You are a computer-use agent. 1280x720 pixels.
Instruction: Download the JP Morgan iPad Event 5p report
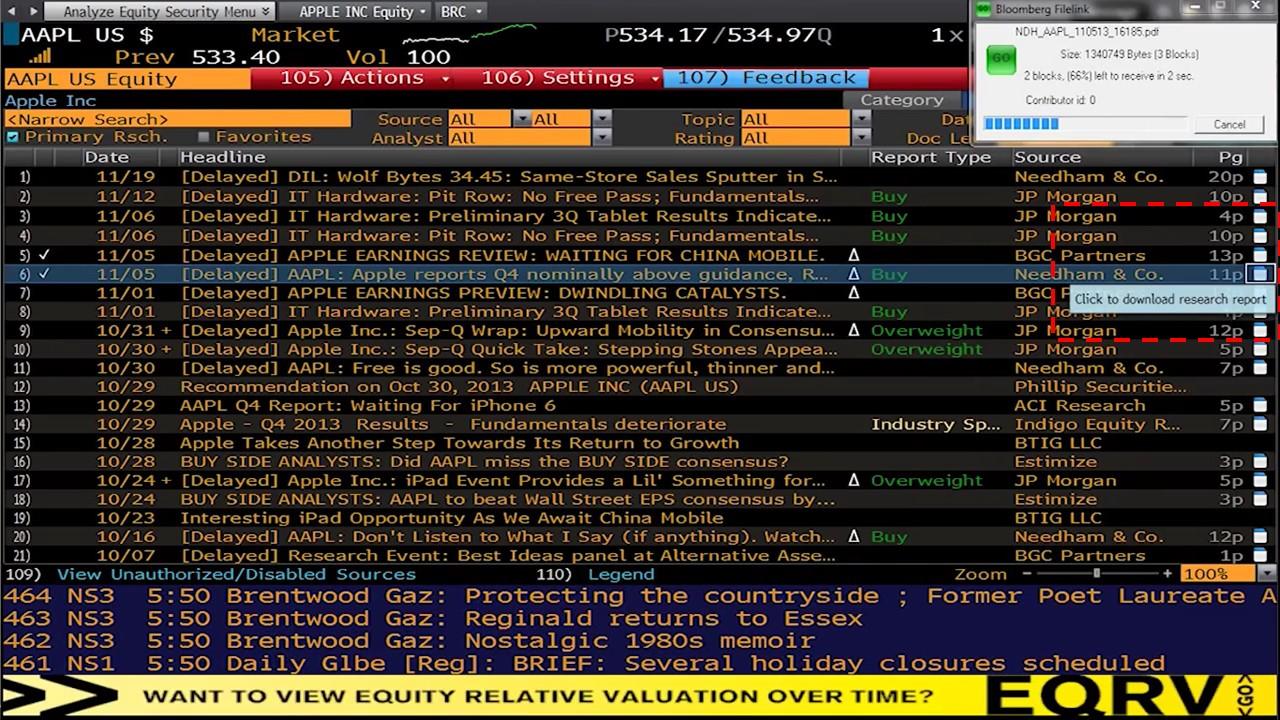(x=1260, y=480)
